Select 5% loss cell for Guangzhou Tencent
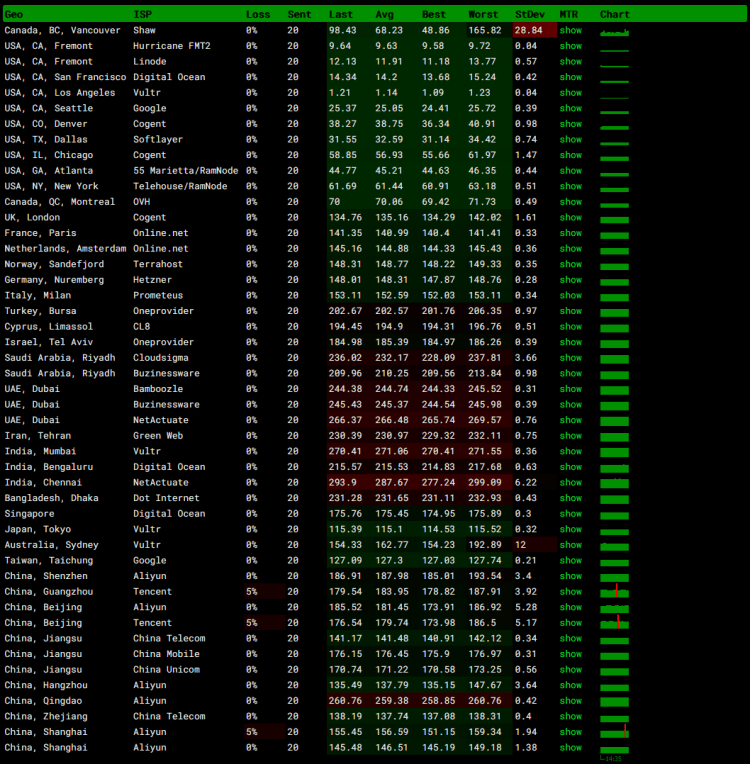 coord(251,592)
